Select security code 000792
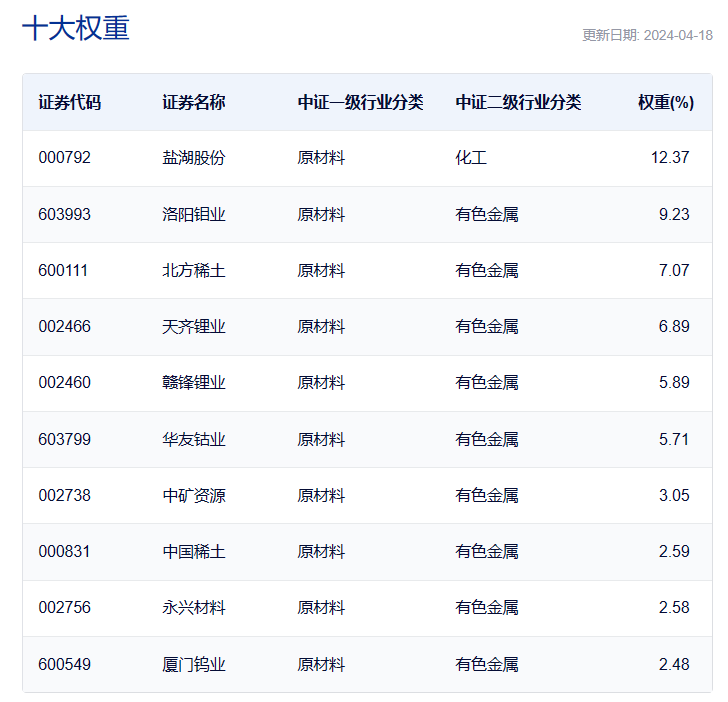 point(65,157)
